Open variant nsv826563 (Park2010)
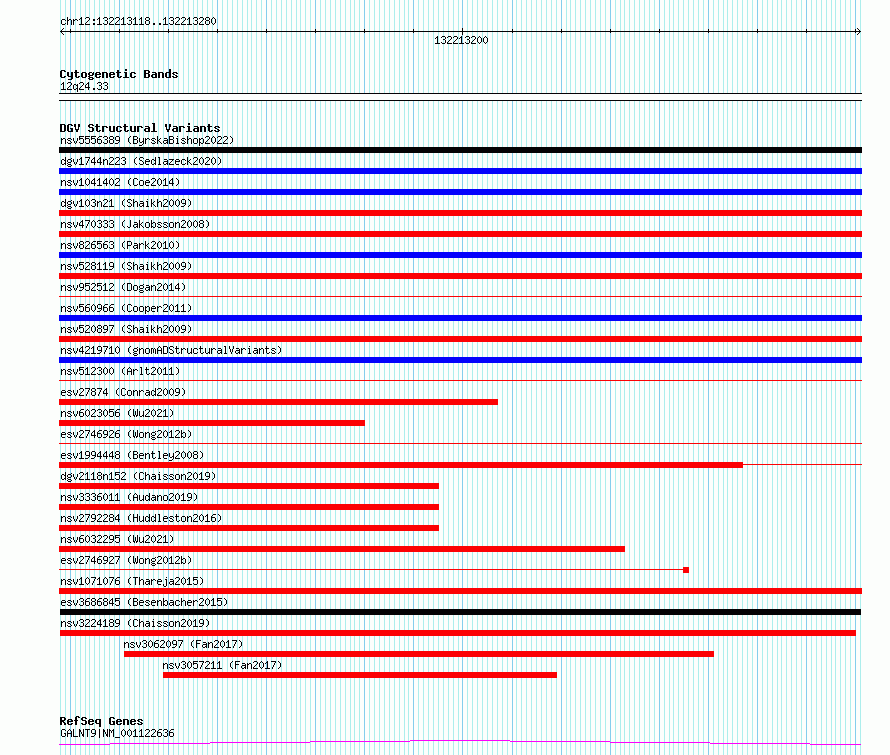 tap(120, 245)
